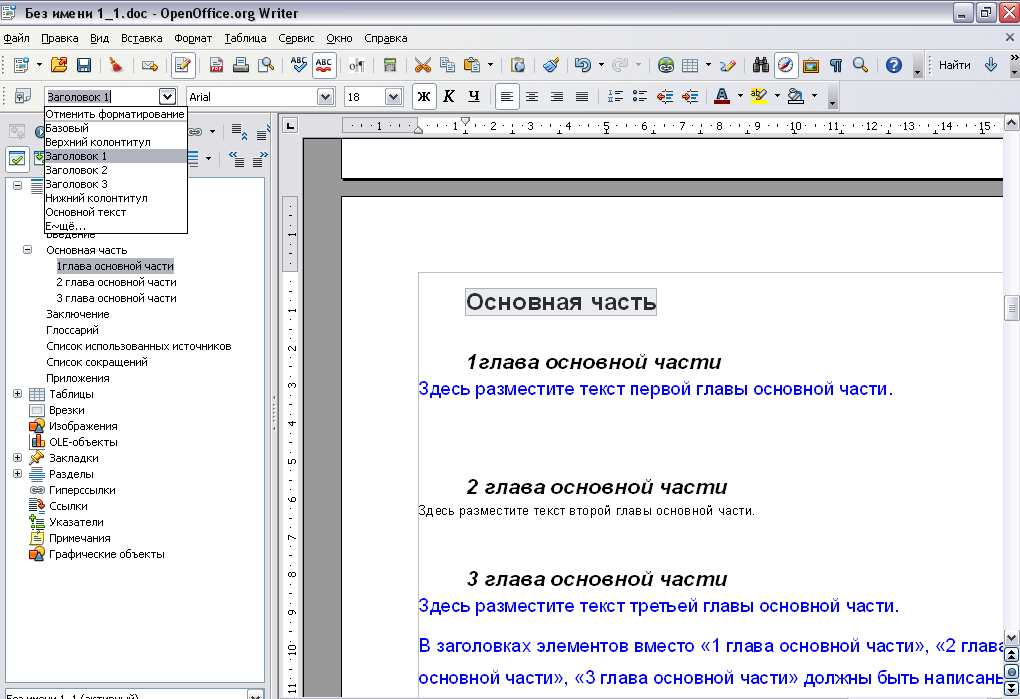Image resolution: width=1020 pixels, height=699 pixels.
Task: Open page preview with magnifier page icon
Action: coord(266,65)
